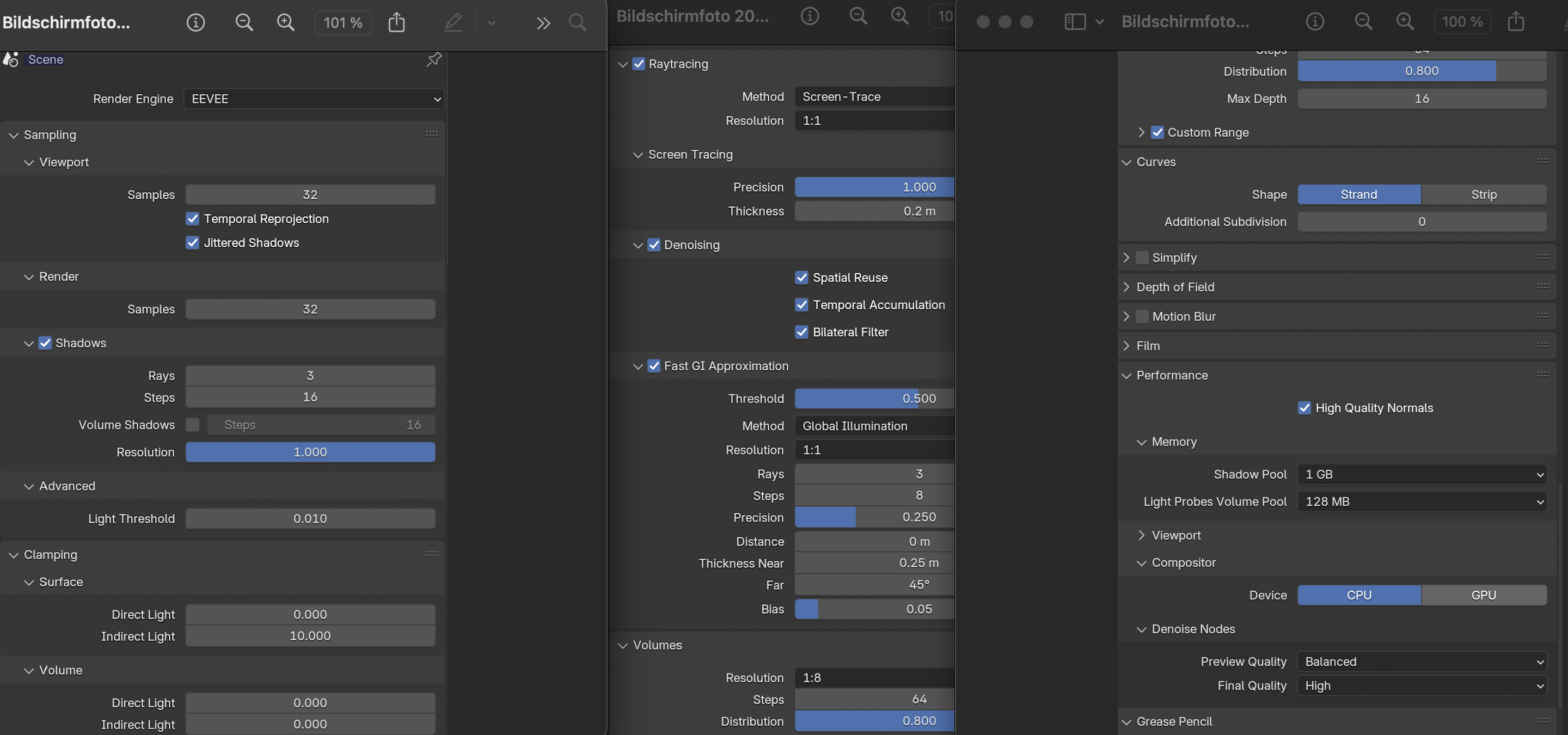Zoom out in the left Preview window
This screenshot has height=735, width=1568.
pyautogui.click(x=244, y=22)
